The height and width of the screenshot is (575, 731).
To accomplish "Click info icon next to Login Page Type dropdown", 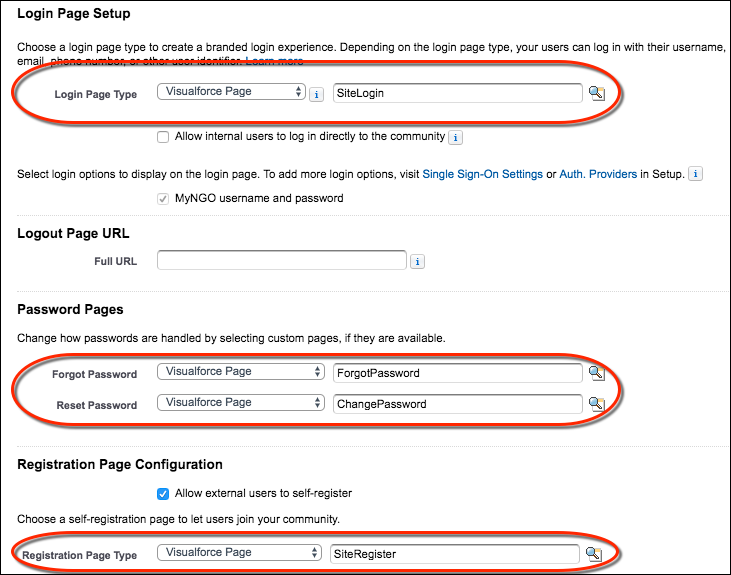I will (x=316, y=94).
